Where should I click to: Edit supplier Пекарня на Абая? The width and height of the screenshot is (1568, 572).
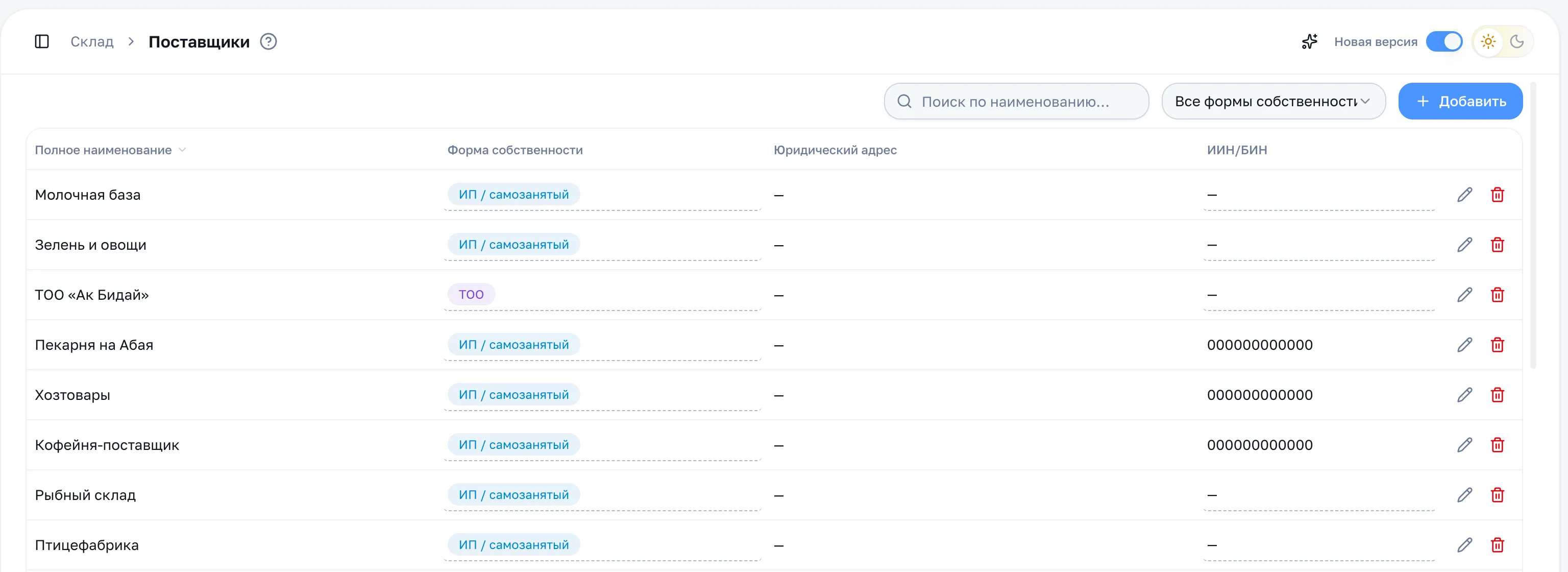click(x=1464, y=345)
